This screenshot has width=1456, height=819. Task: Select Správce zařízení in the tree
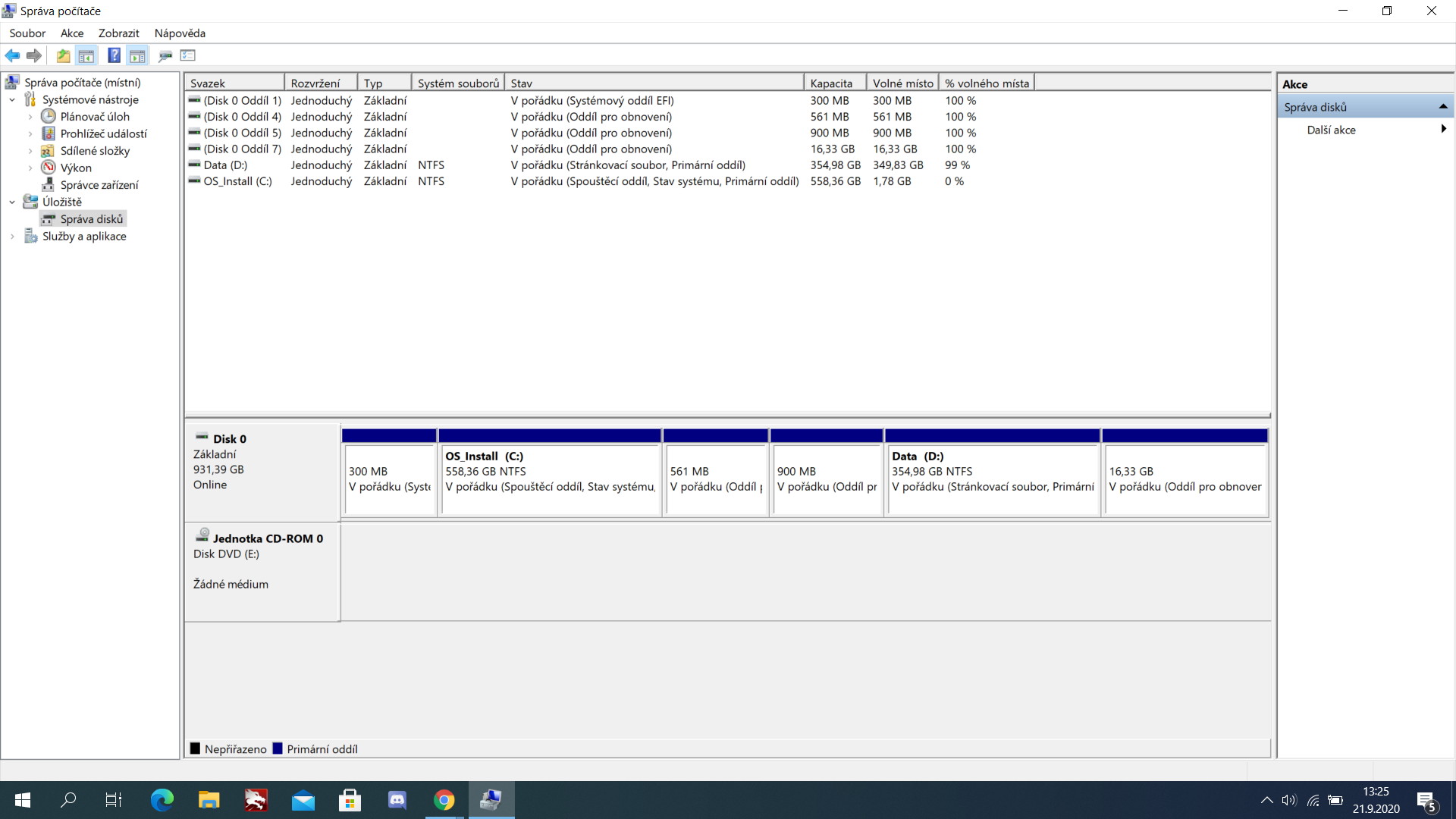coord(99,185)
